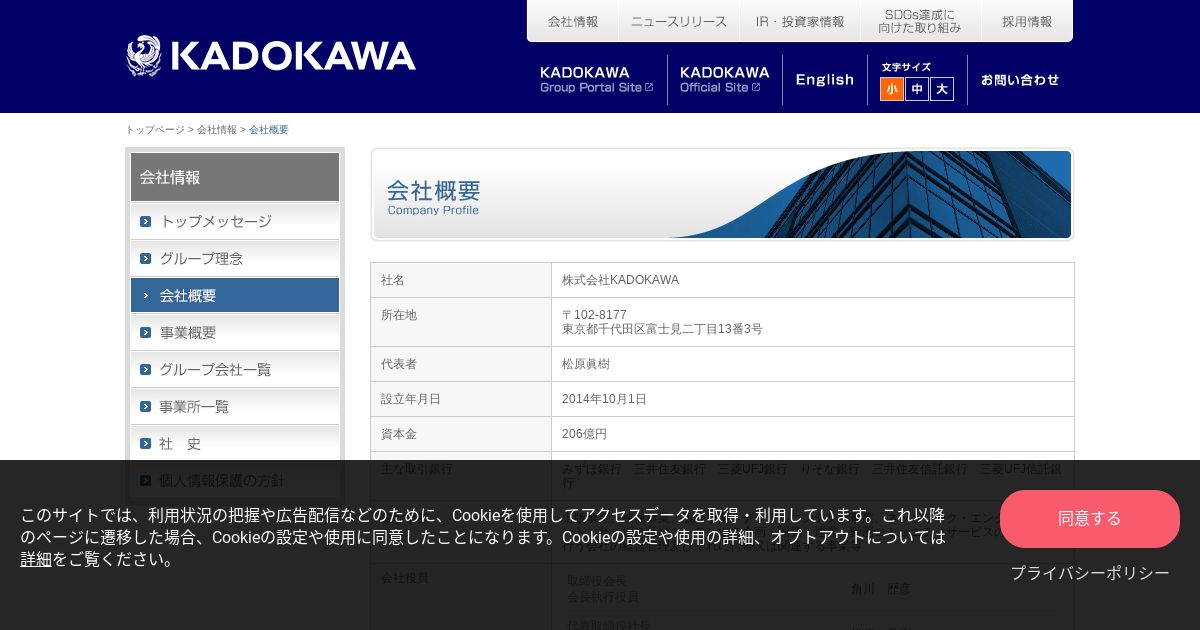Click the 資本金 row label
Image resolution: width=1200 pixels, height=630 pixels.
[399, 434]
